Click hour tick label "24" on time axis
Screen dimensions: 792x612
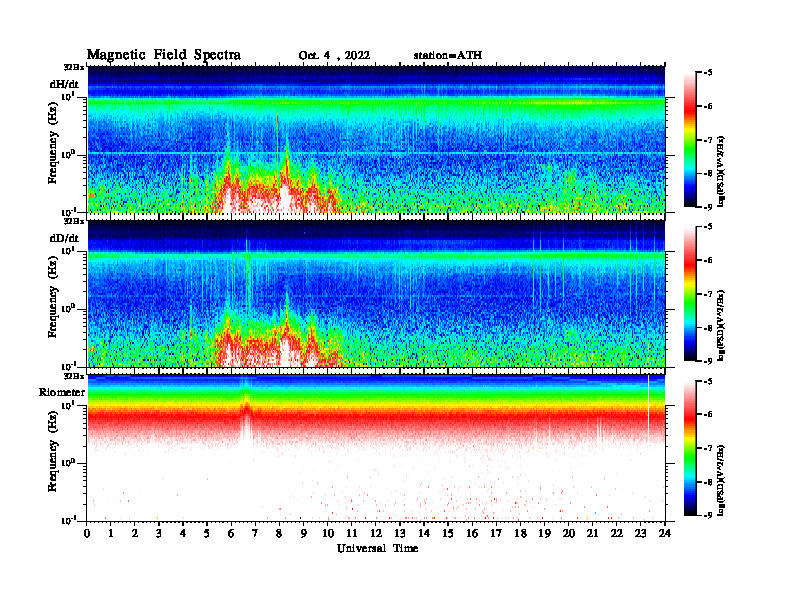pos(665,533)
